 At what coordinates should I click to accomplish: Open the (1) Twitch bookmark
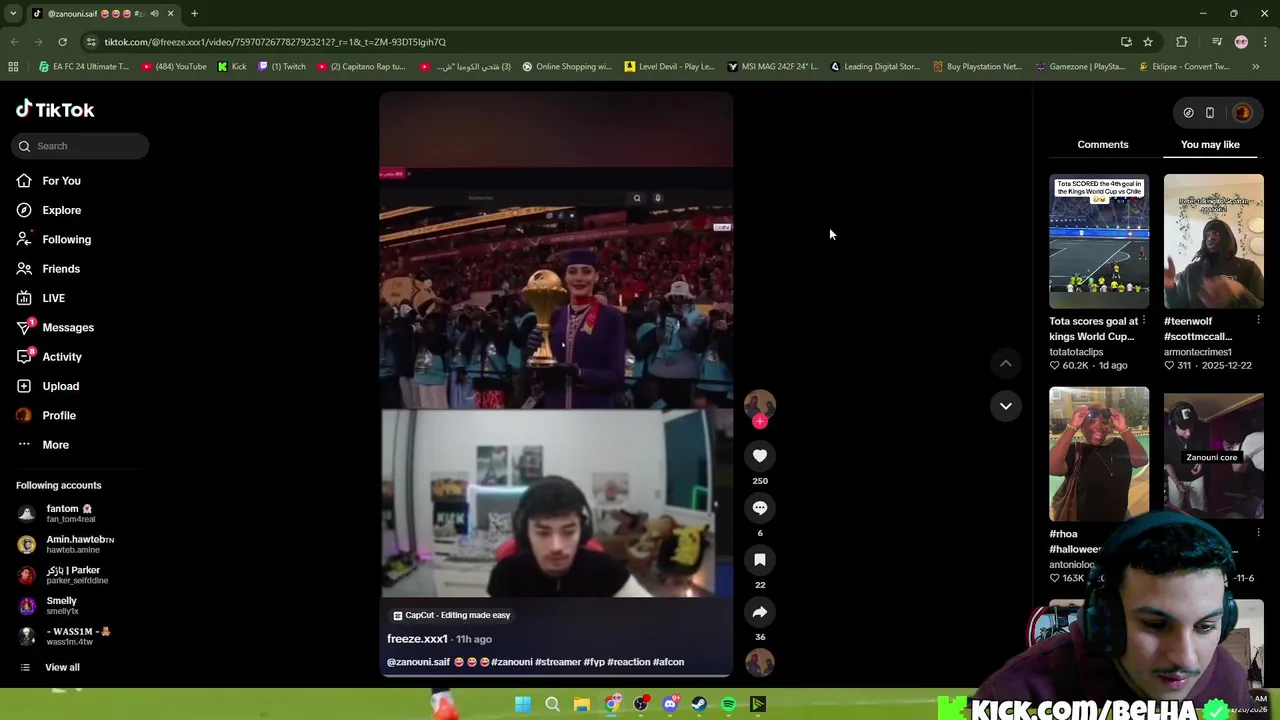[282, 67]
